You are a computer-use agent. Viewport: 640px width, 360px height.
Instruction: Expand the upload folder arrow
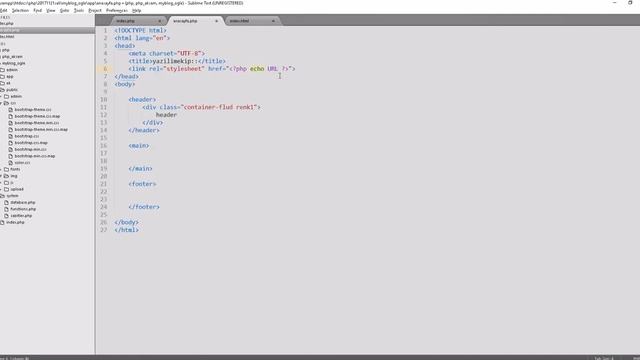1,189
